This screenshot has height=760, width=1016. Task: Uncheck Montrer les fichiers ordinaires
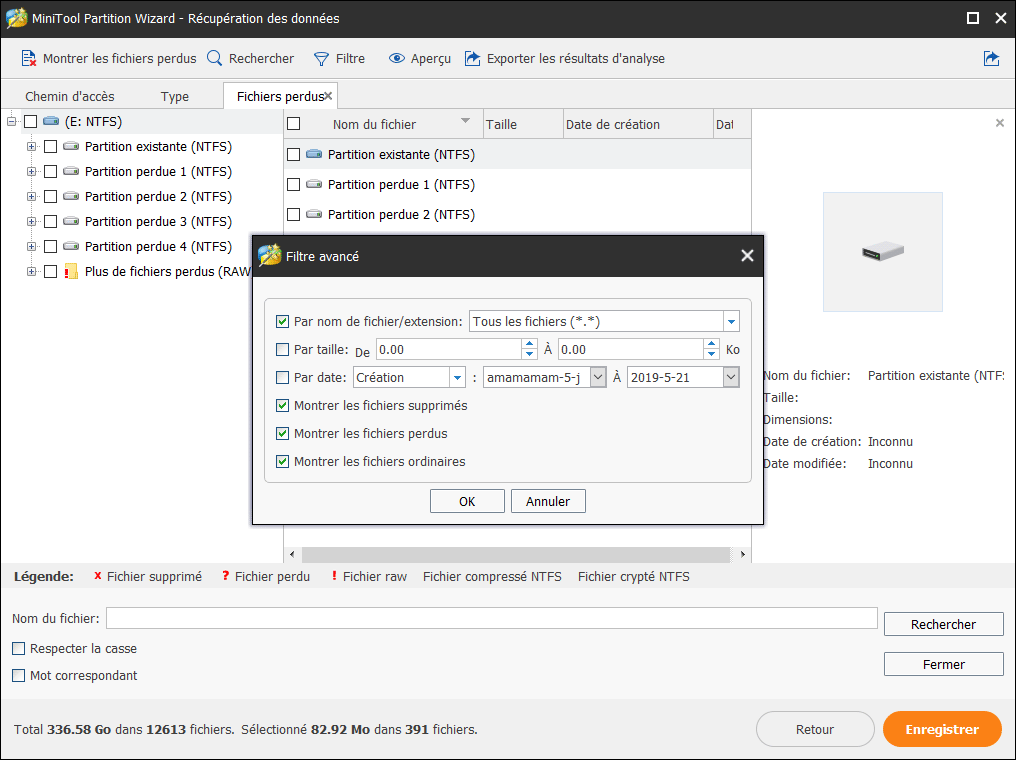(283, 461)
